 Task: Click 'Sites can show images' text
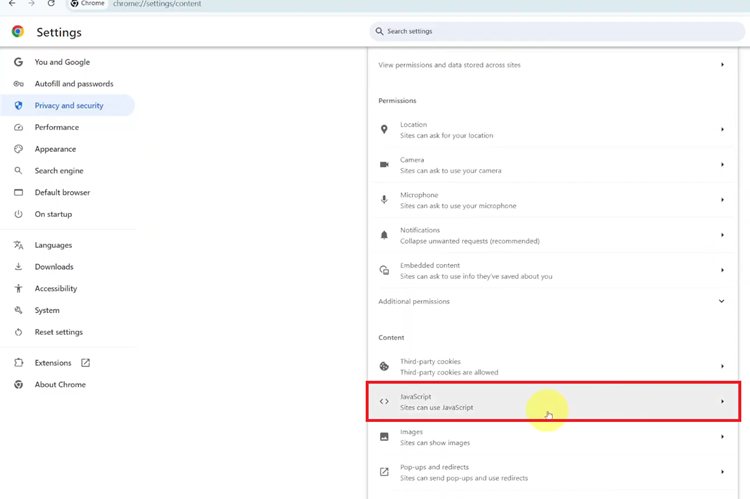click(435, 443)
